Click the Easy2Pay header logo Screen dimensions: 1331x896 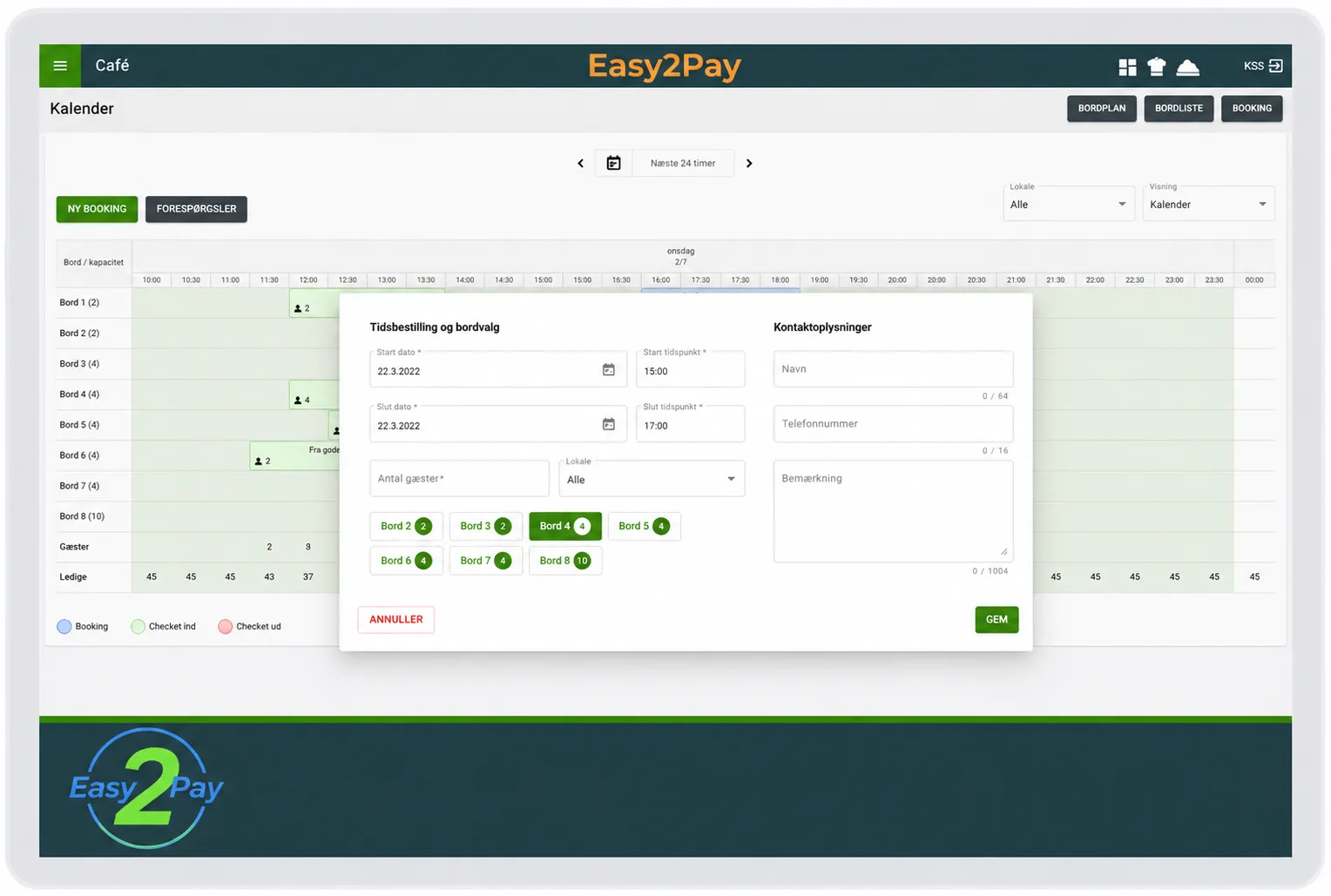coord(665,66)
